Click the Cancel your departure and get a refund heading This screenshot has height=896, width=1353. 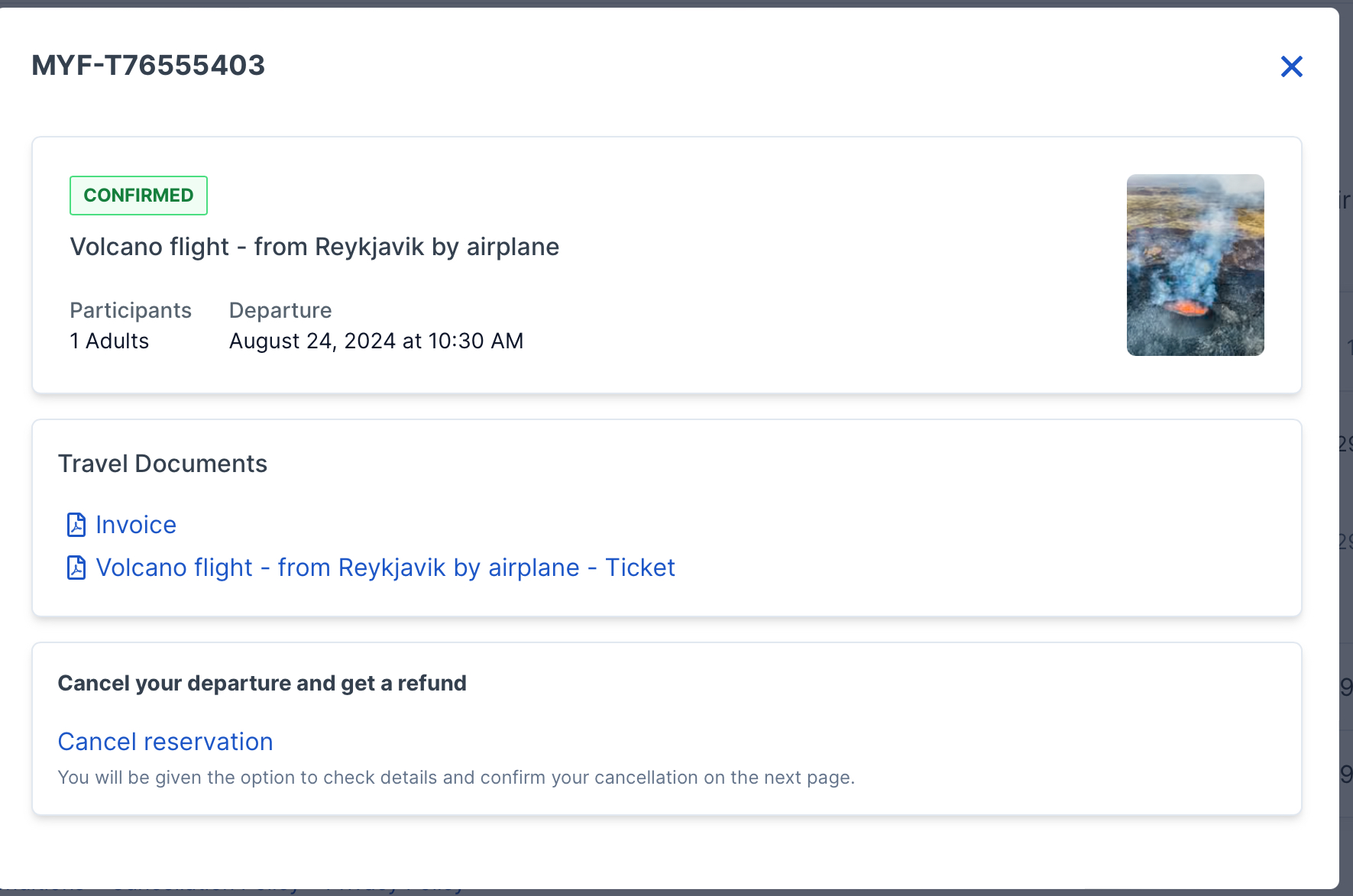point(262,683)
